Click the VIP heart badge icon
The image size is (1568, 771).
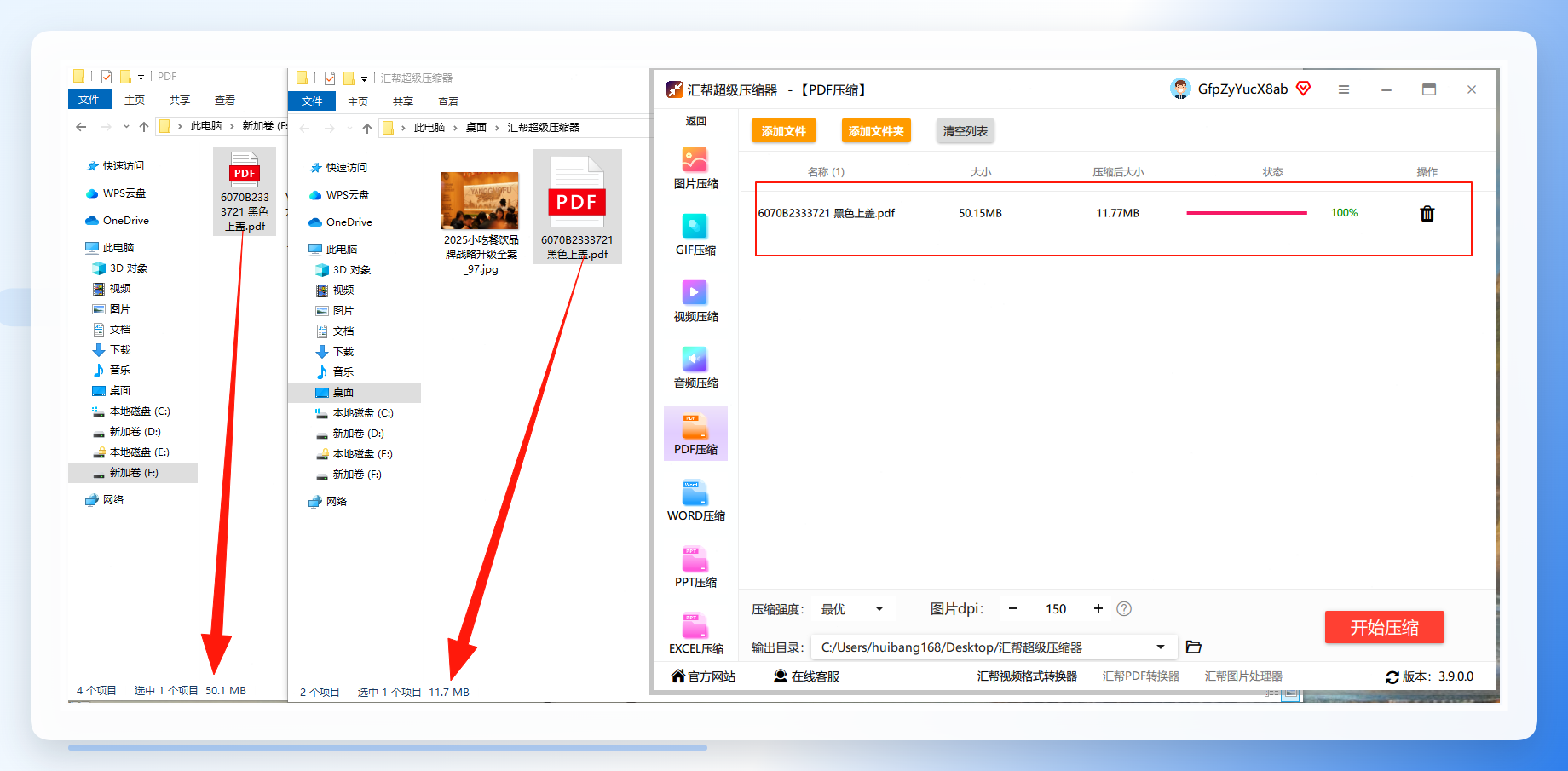pyautogui.click(x=1304, y=89)
